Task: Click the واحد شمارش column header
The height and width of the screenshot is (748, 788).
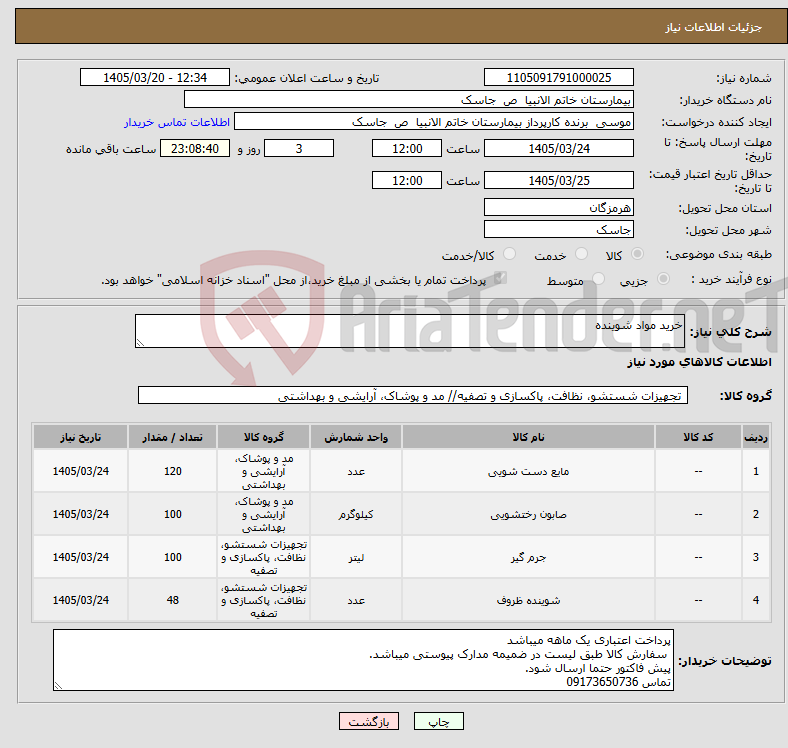Action: click(356, 437)
